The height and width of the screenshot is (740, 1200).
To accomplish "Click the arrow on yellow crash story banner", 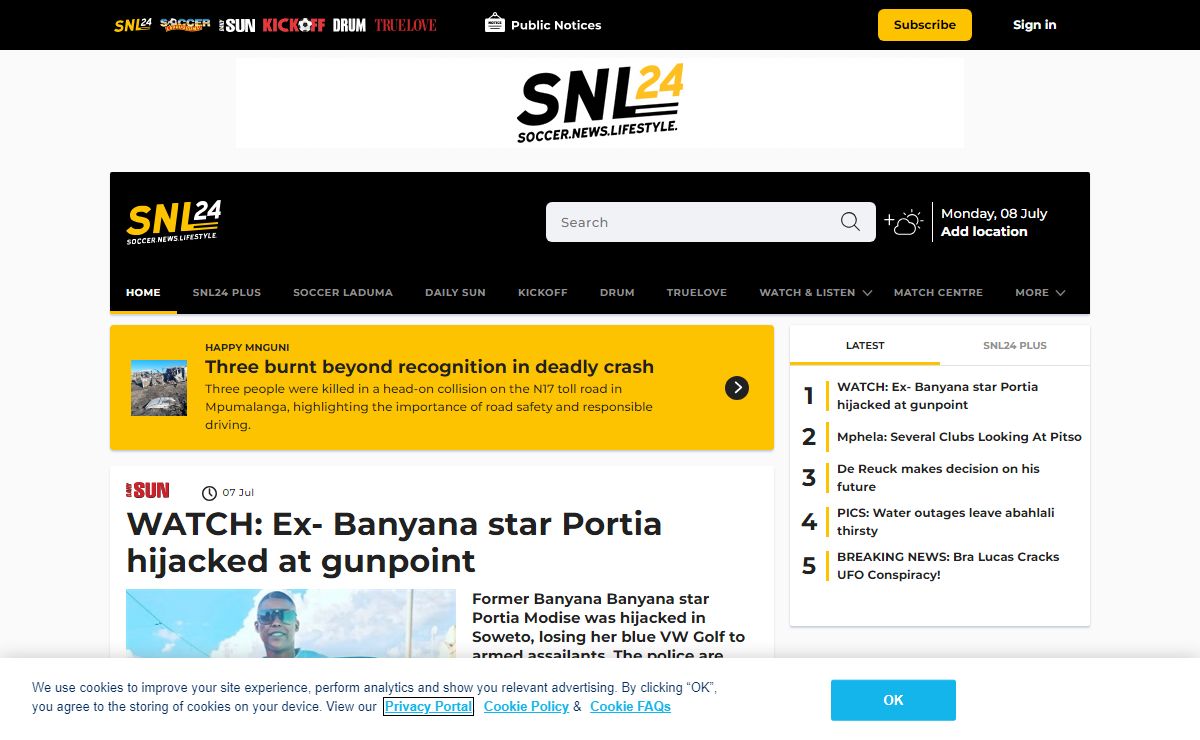I will pyautogui.click(x=737, y=388).
